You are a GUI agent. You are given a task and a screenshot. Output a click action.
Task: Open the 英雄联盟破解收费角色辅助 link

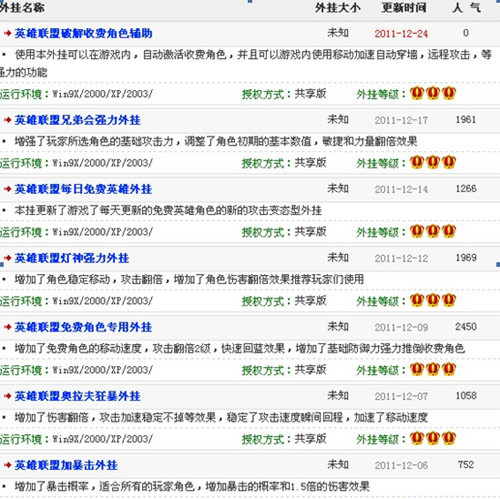pyautogui.click(x=83, y=33)
